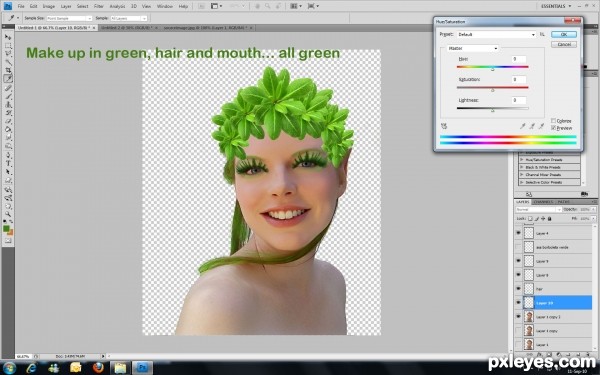Switch to the Paths tab
The image size is (600, 375).
[563, 202]
